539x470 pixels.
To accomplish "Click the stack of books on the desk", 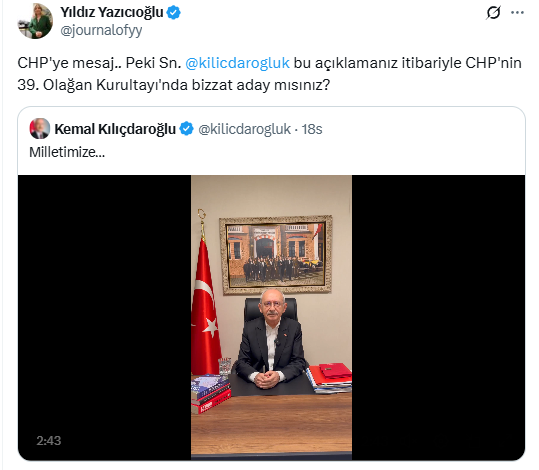I will point(211,394).
